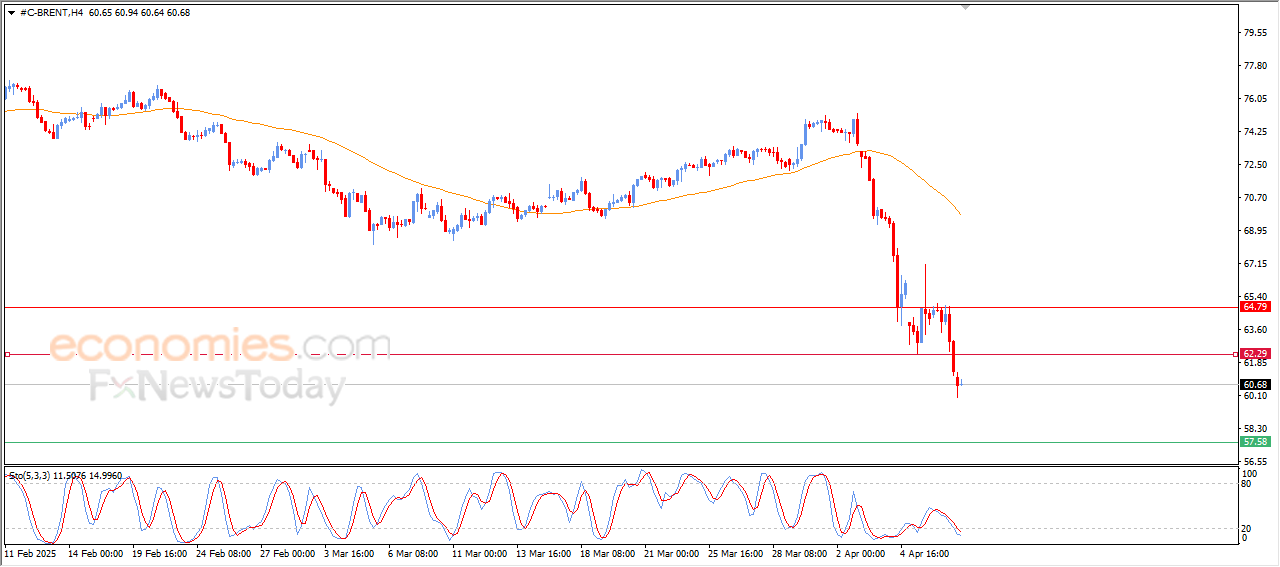Image resolution: width=1280 pixels, height=567 pixels.
Task: Select the green 57.58 price label
Action: tap(1255, 441)
